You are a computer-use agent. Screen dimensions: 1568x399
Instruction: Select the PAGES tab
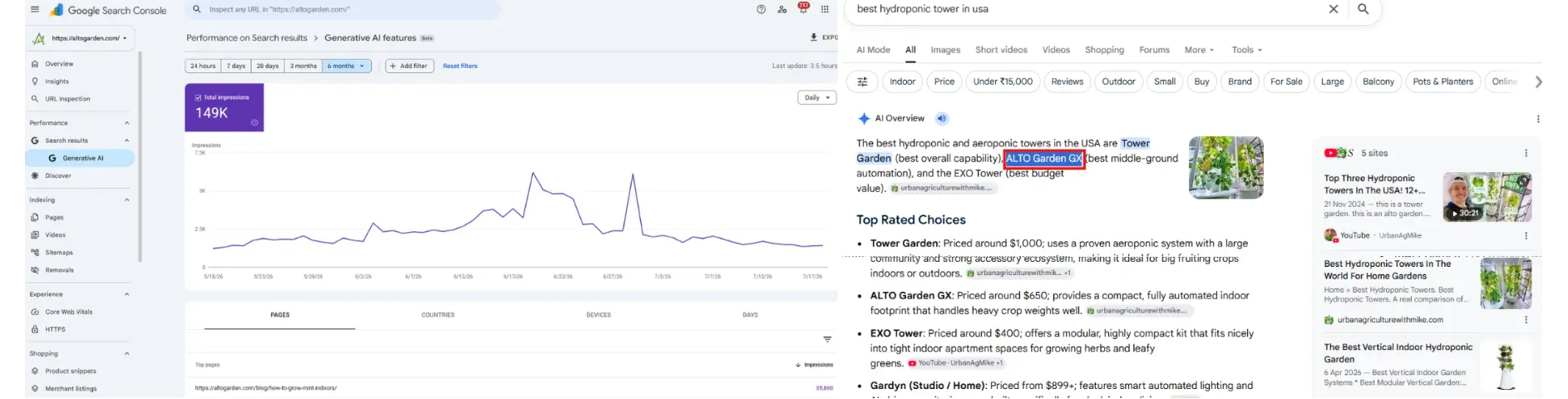point(280,315)
